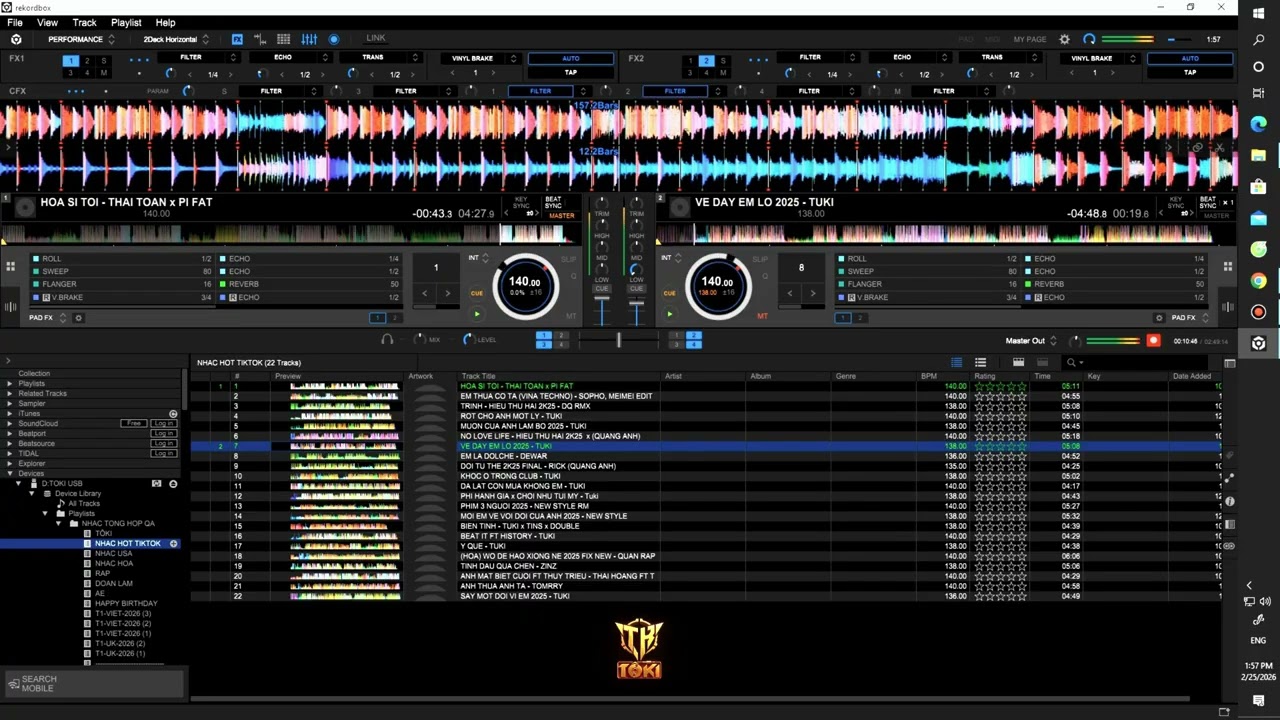Open the FX2 TRANS effect dropdown
1280x720 pixels.
pos(1002,57)
